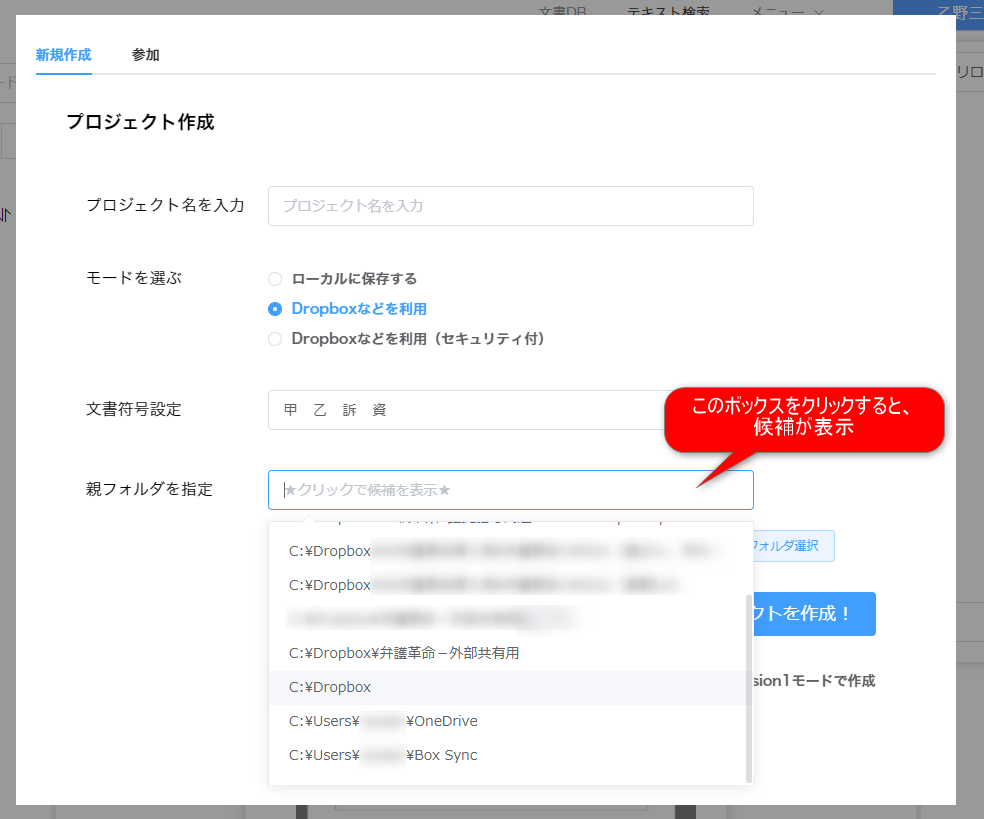Open the メニュー dropdown in top bar
984x819 pixels.
[x=787, y=11]
